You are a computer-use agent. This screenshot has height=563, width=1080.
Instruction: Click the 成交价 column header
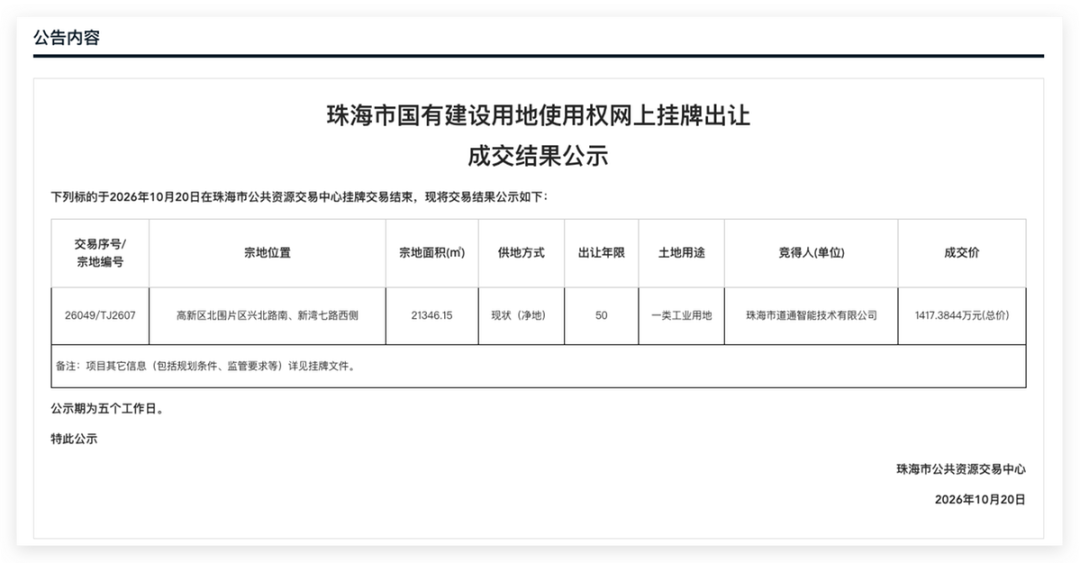click(x=962, y=253)
